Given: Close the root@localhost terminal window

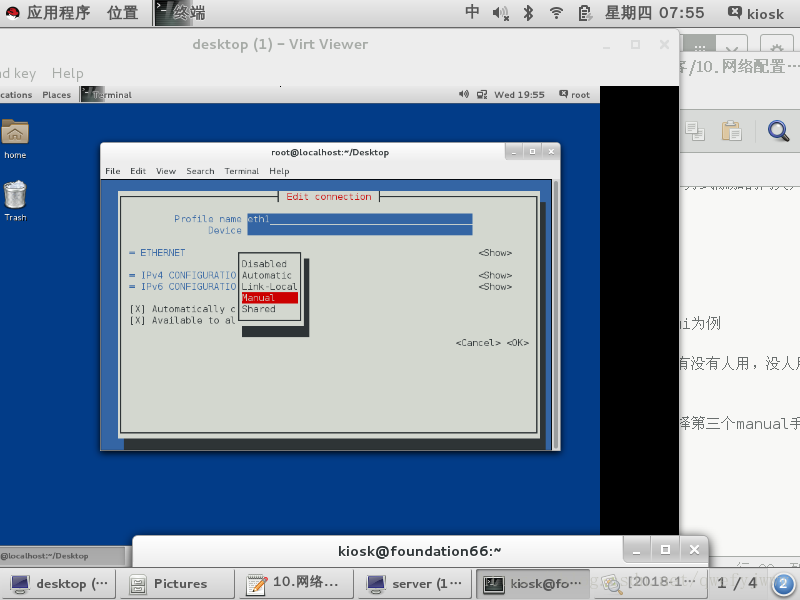Looking at the screenshot, I should pyautogui.click(x=551, y=152).
